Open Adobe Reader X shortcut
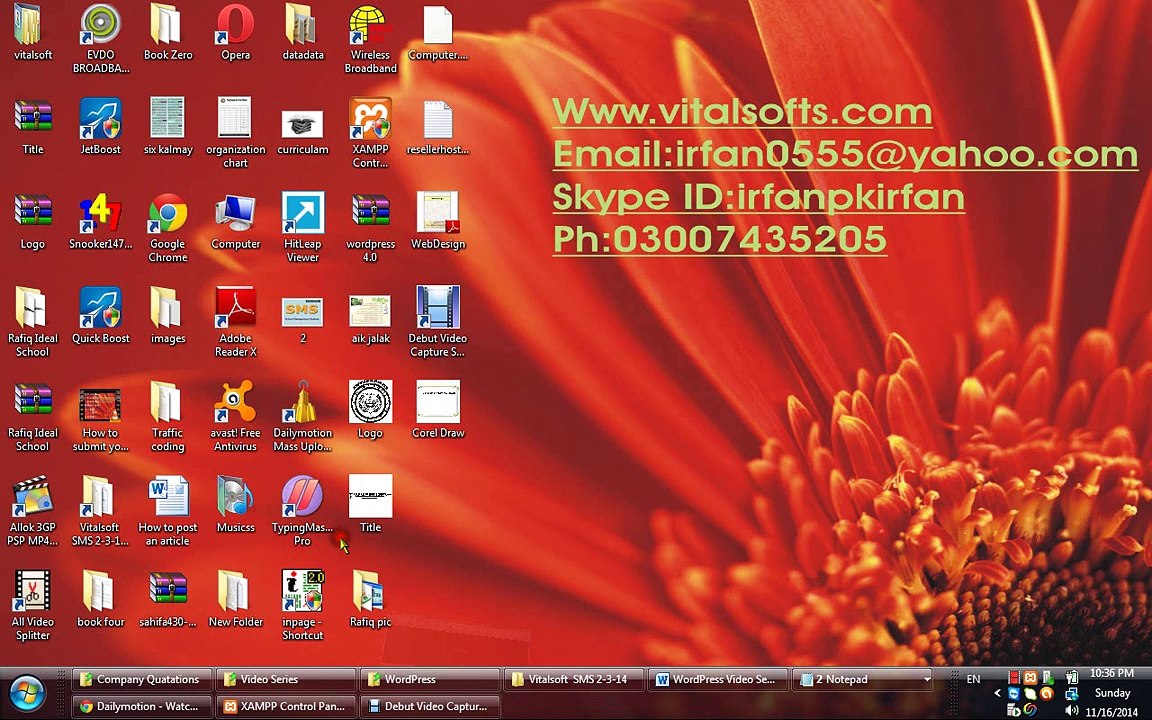Image resolution: width=1152 pixels, height=720 pixels. [235, 322]
